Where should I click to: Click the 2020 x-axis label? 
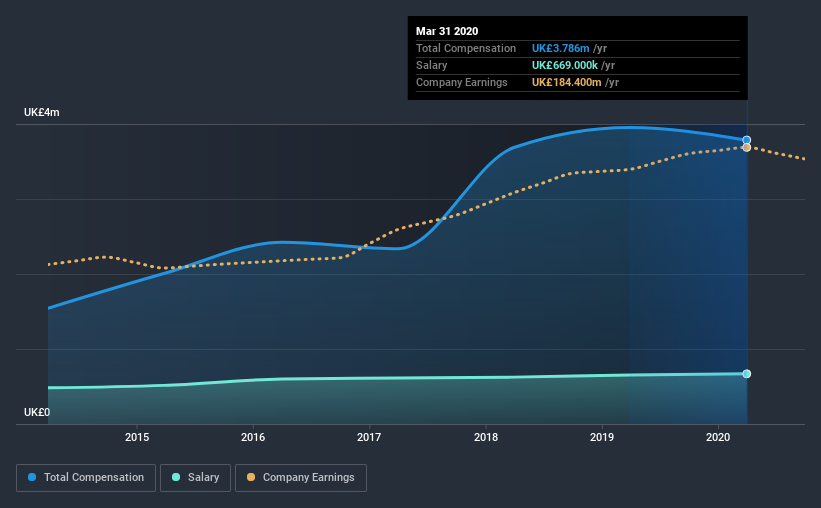[x=718, y=437]
